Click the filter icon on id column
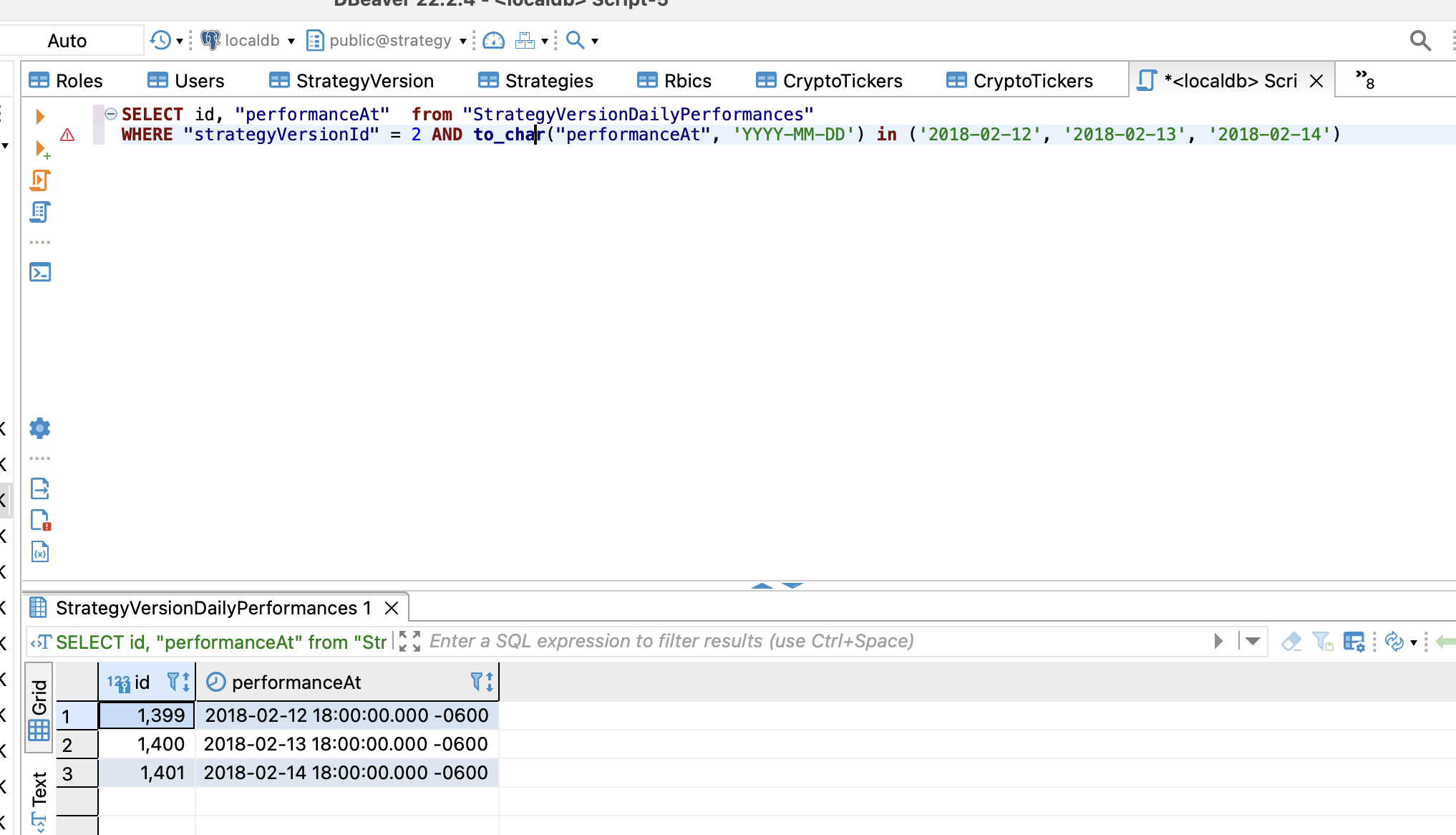Viewport: 1456px width, 835px height. (174, 682)
